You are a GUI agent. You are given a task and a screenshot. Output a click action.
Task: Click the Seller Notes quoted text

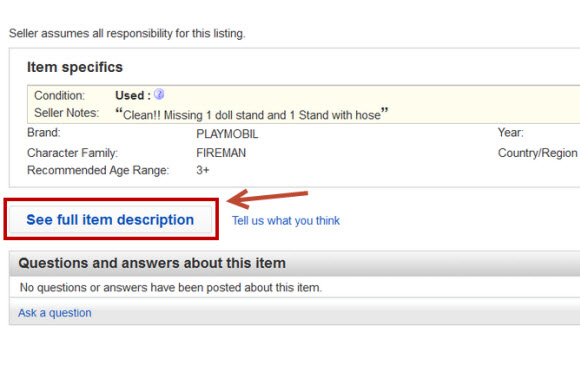click(252, 114)
